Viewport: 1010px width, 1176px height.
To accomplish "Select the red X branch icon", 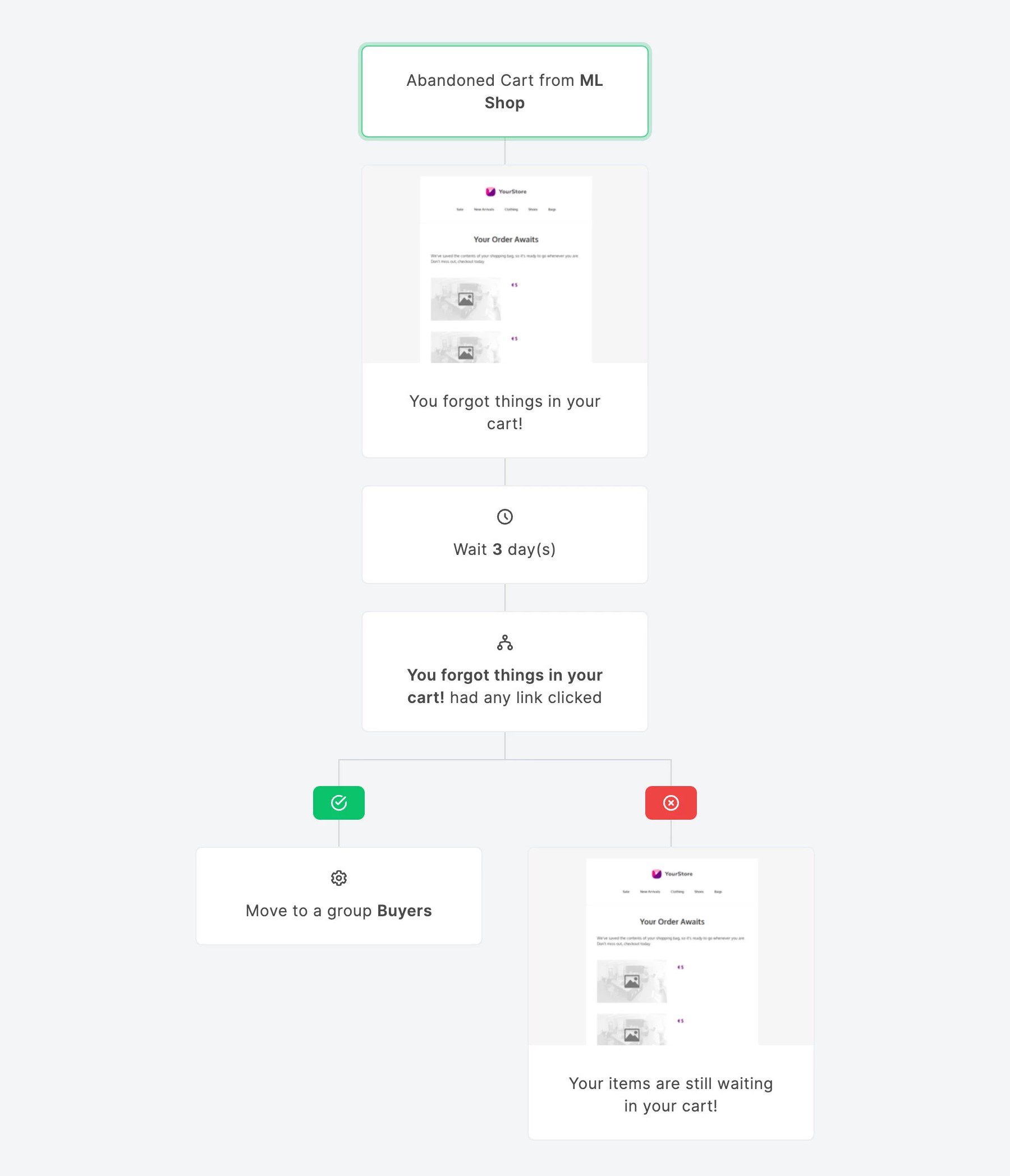I will pyautogui.click(x=671, y=802).
